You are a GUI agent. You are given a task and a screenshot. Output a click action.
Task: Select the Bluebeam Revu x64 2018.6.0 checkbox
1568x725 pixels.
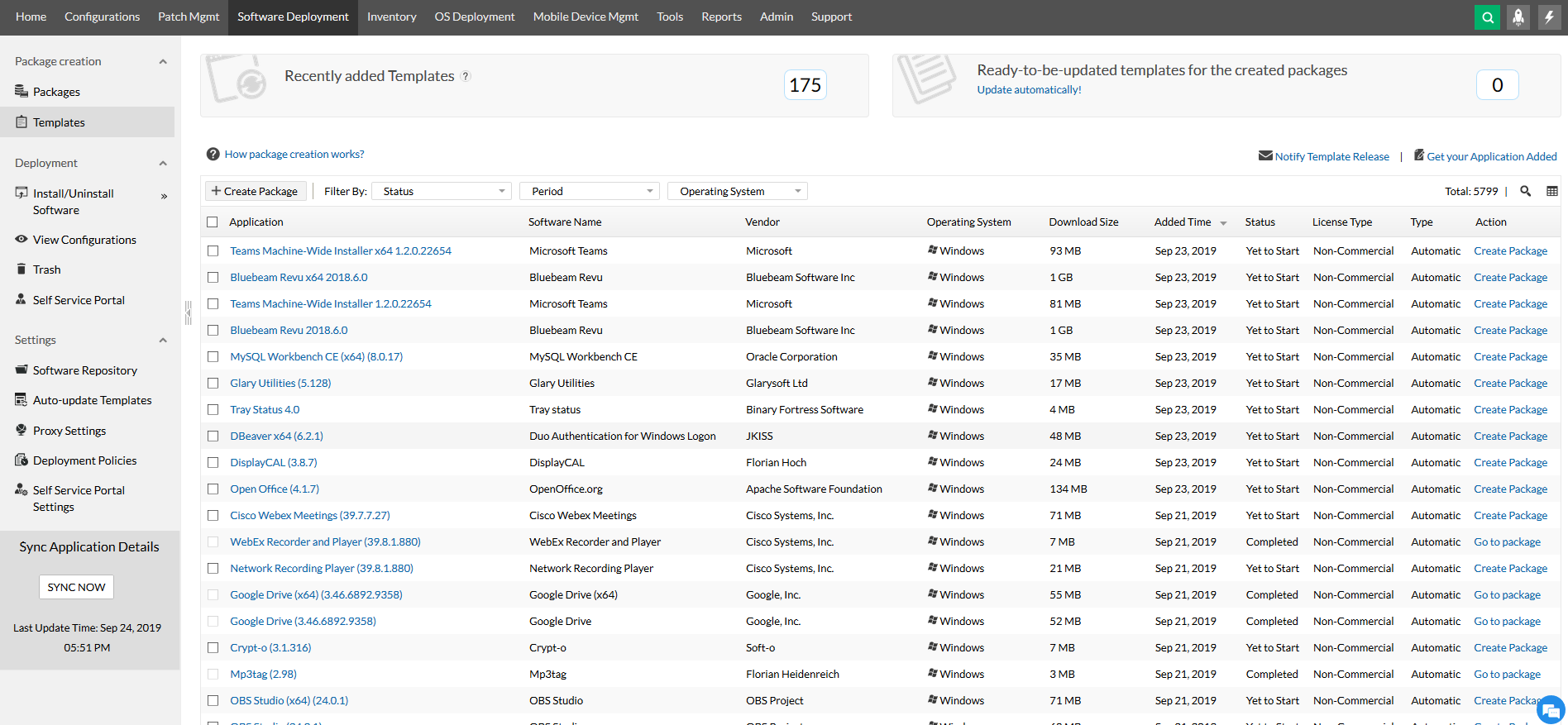point(213,278)
